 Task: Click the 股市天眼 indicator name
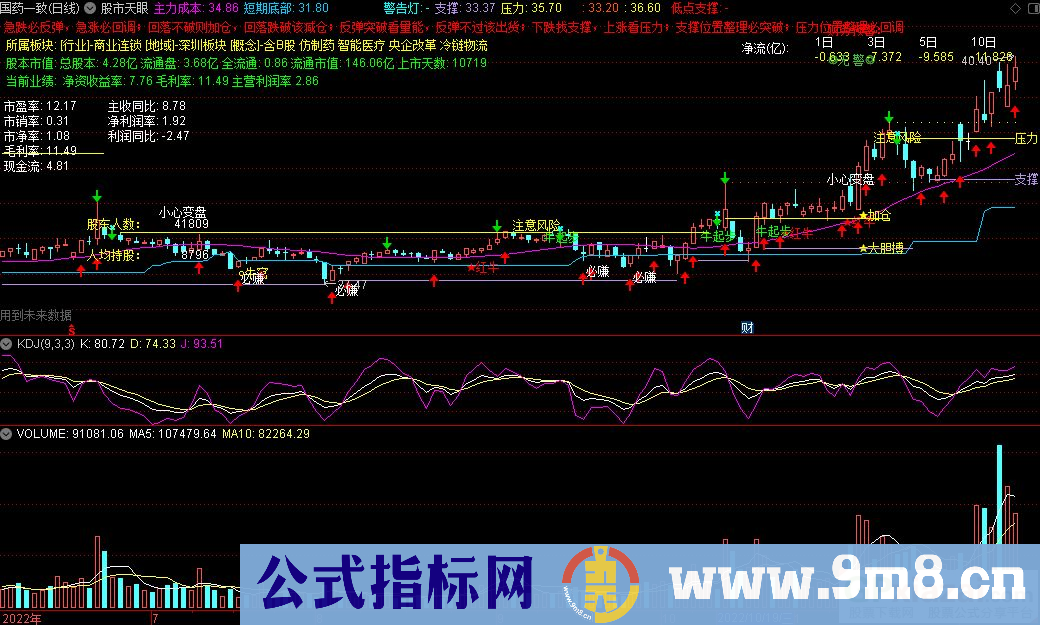click(125, 9)
